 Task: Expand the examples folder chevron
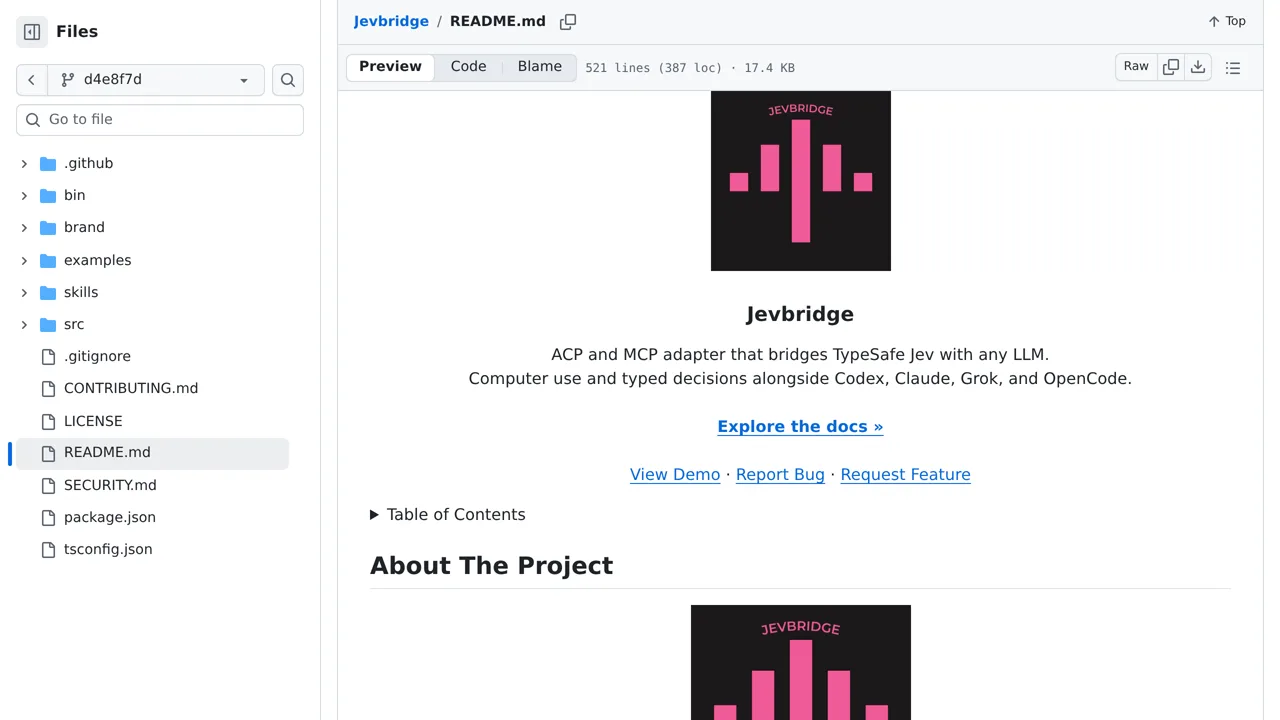click(24, 260)
